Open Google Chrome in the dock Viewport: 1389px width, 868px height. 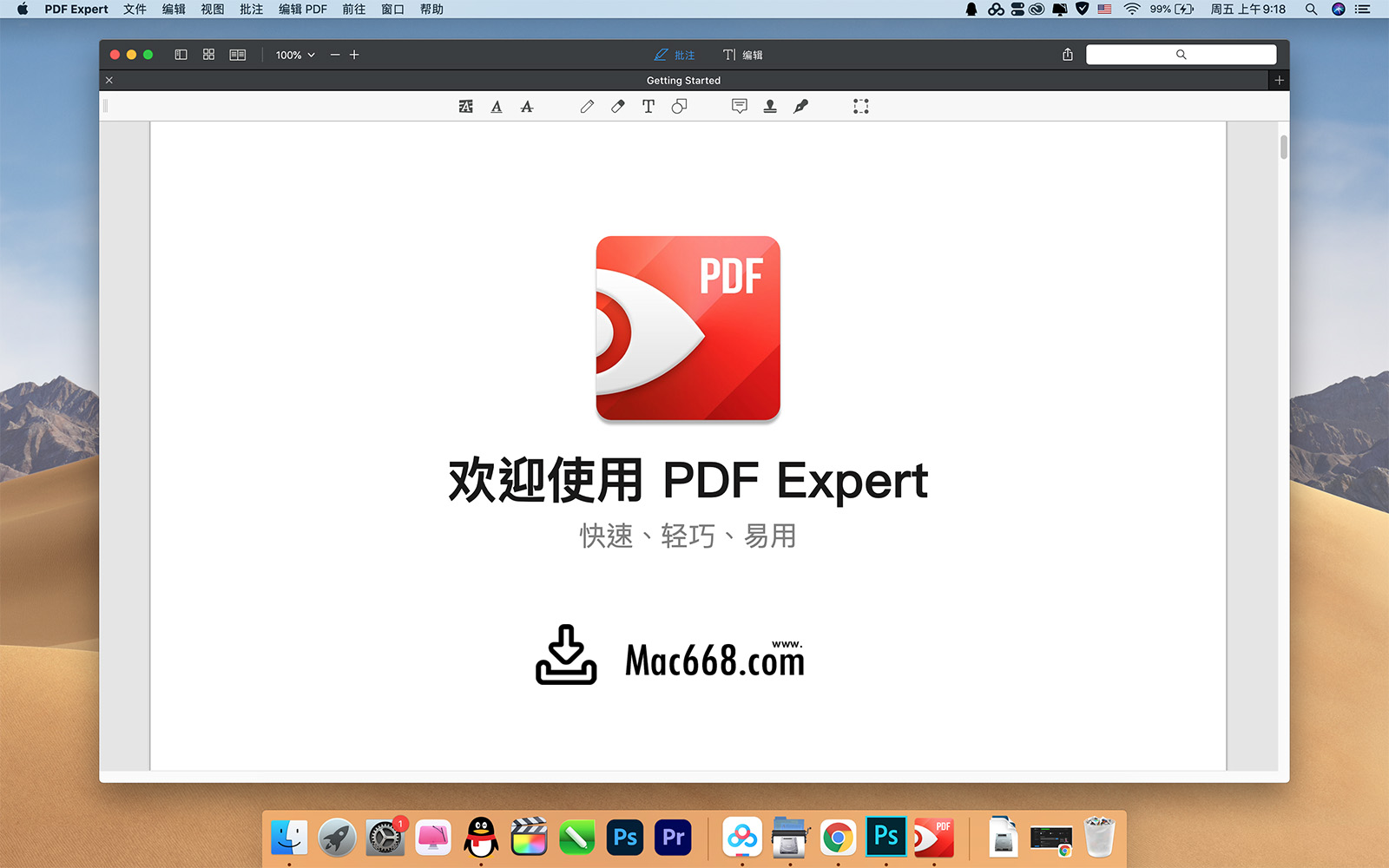coord(838,838)
